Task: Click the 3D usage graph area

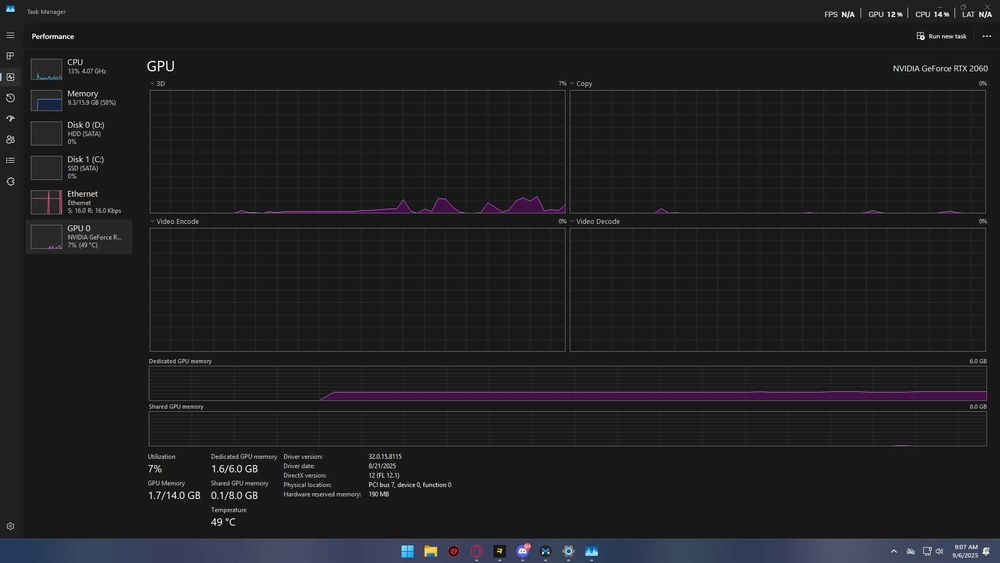Action: (x=357, y=152)
